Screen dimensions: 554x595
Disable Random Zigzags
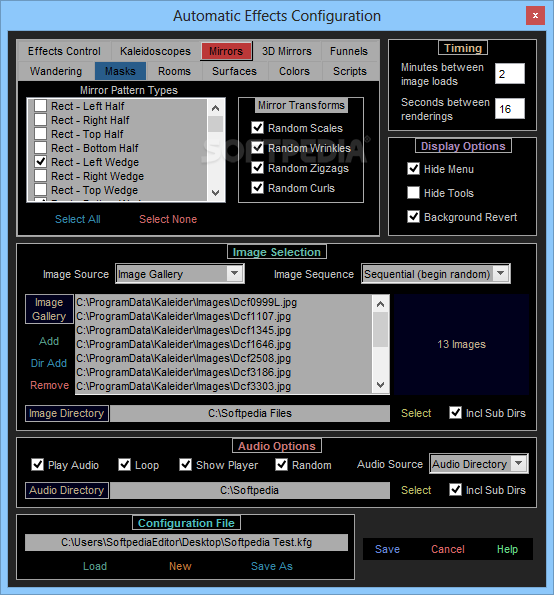tap(258, 168)
